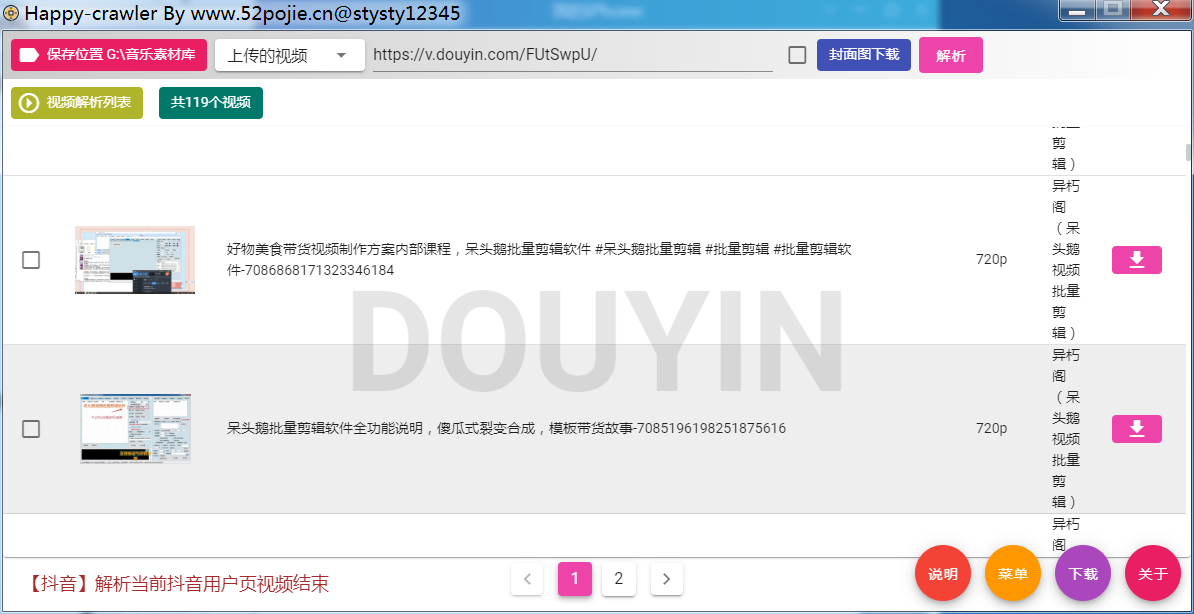Download the 全功能说明 video with its arrow icon

tap(1137, 429)
